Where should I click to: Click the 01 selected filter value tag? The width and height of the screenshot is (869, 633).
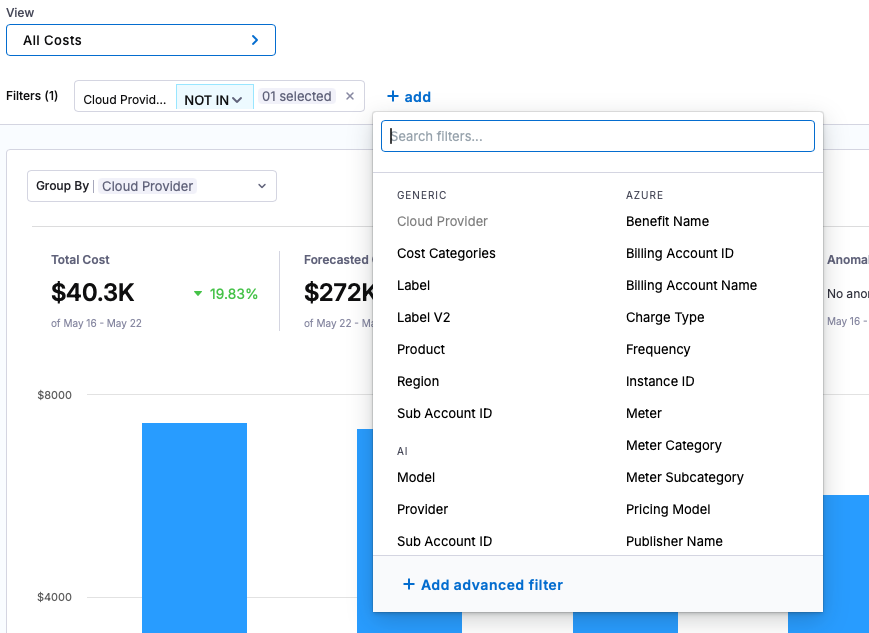pyautogui.click(x=297, y=96)
